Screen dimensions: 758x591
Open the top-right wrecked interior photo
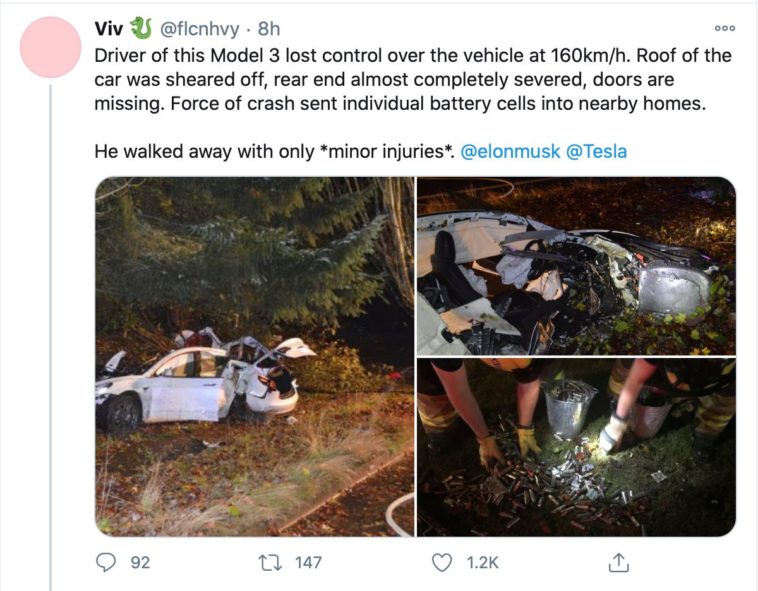(x=575, y=265)
